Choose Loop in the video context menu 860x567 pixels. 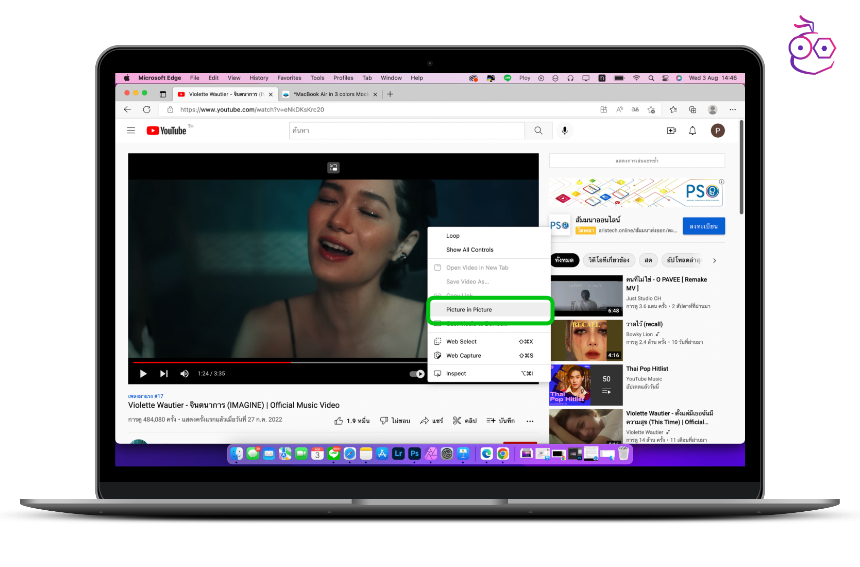(453, 236)
